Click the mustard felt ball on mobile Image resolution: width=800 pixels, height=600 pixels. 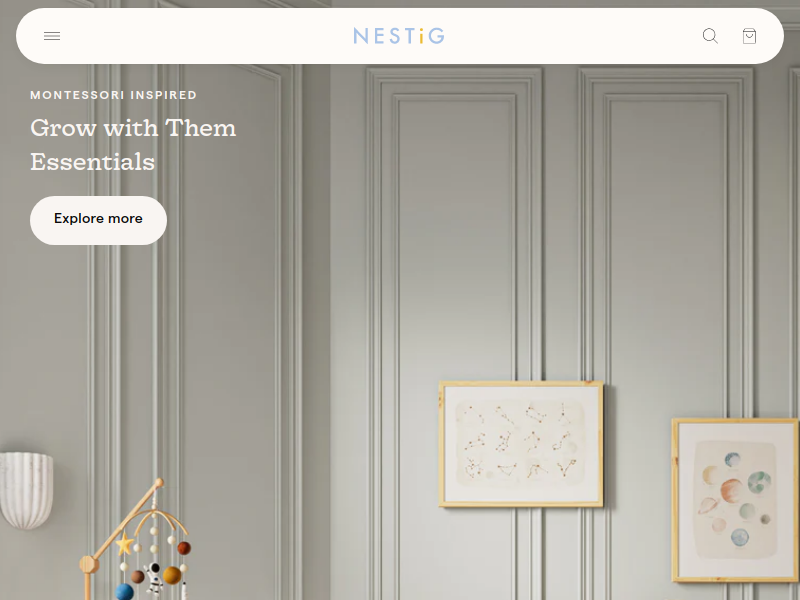click(x=172, y=575)
